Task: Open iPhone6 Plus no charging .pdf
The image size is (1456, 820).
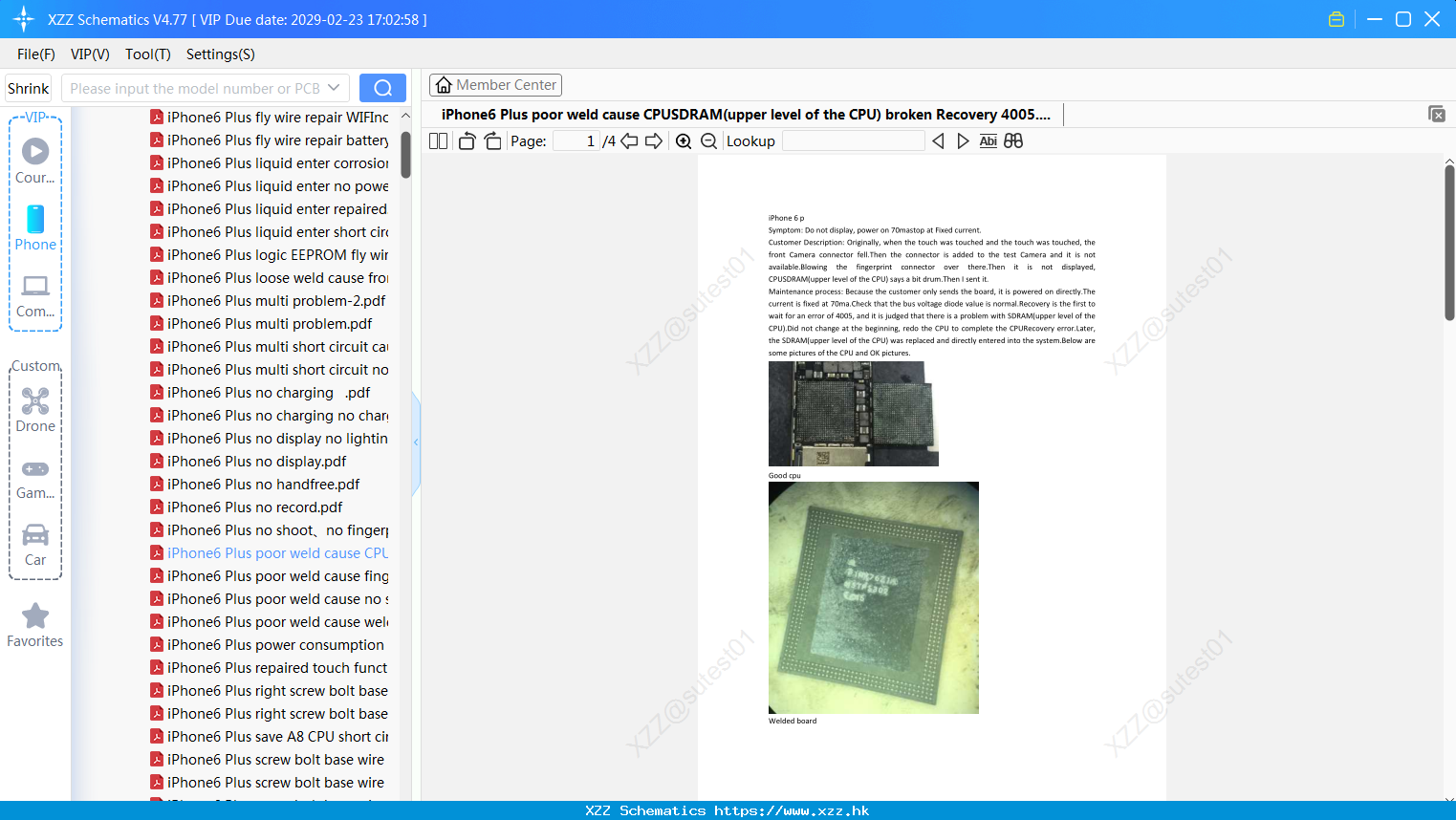Action: tap(261, 393)
